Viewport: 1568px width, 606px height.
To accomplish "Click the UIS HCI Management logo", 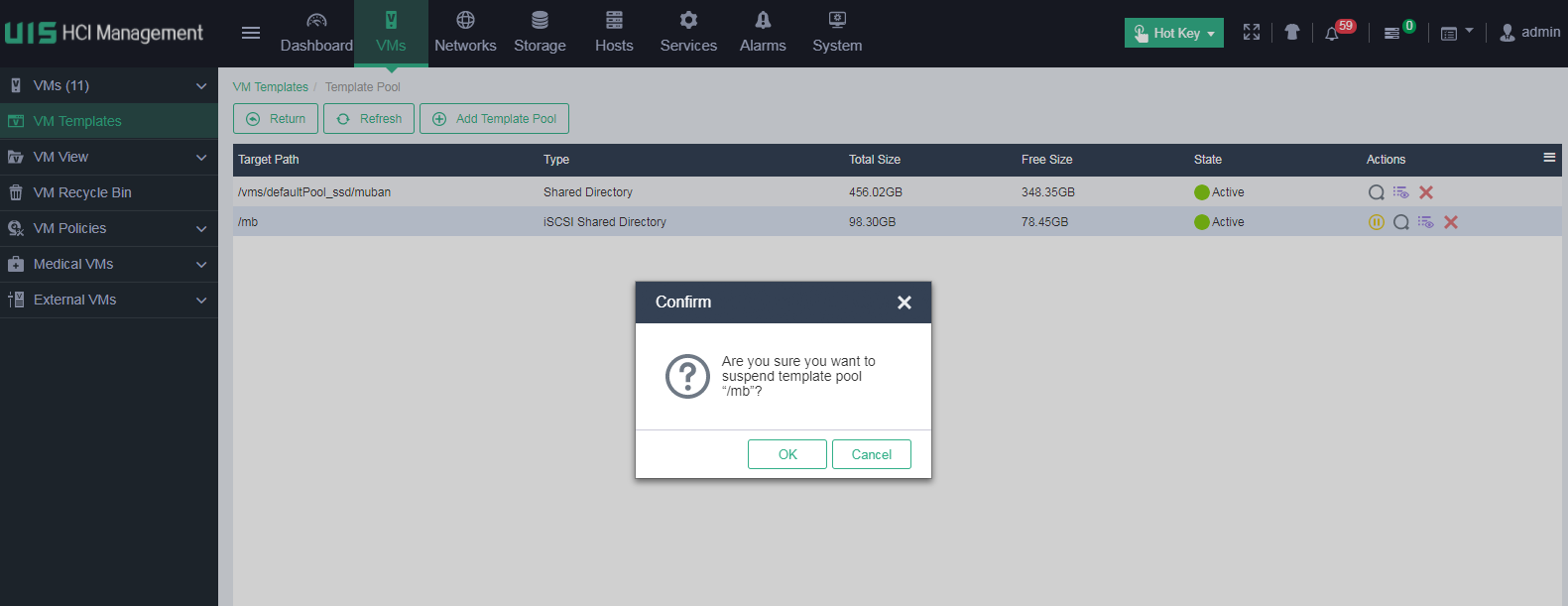I will point(104,33).
